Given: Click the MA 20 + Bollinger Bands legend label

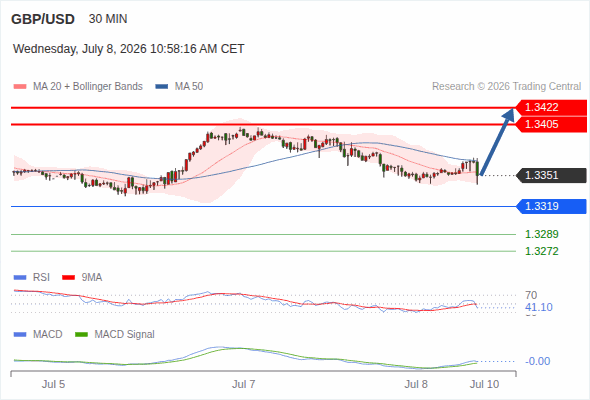Looking at the screenshot, I should 88,87.
